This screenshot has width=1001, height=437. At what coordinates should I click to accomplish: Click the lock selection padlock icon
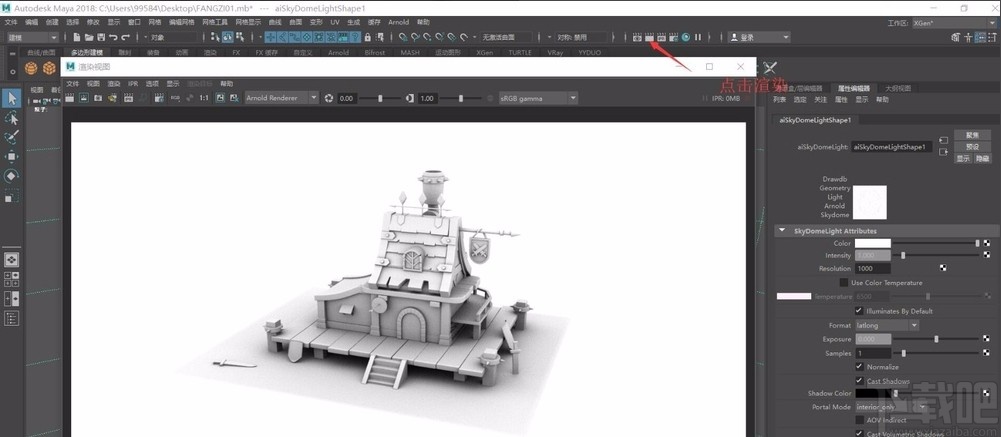pyautogui.click(x=367, y=37)
